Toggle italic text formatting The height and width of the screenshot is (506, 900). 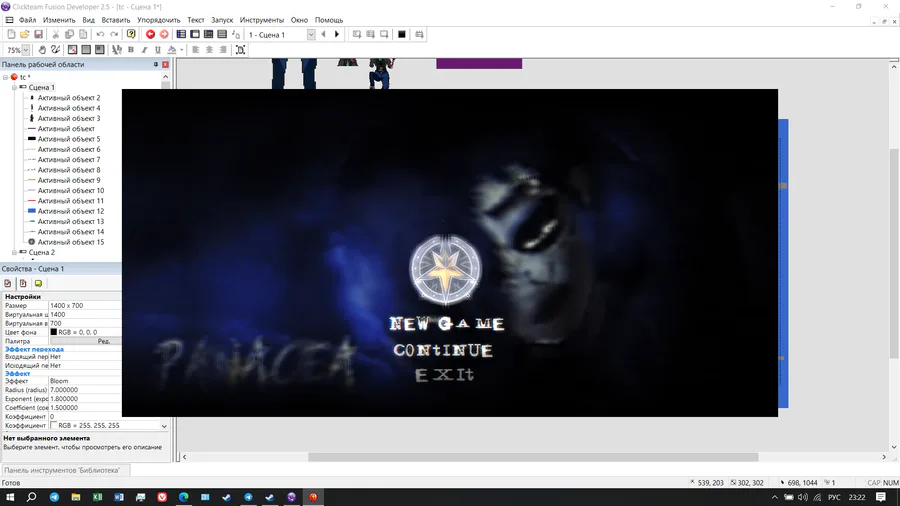coord(144,50)
